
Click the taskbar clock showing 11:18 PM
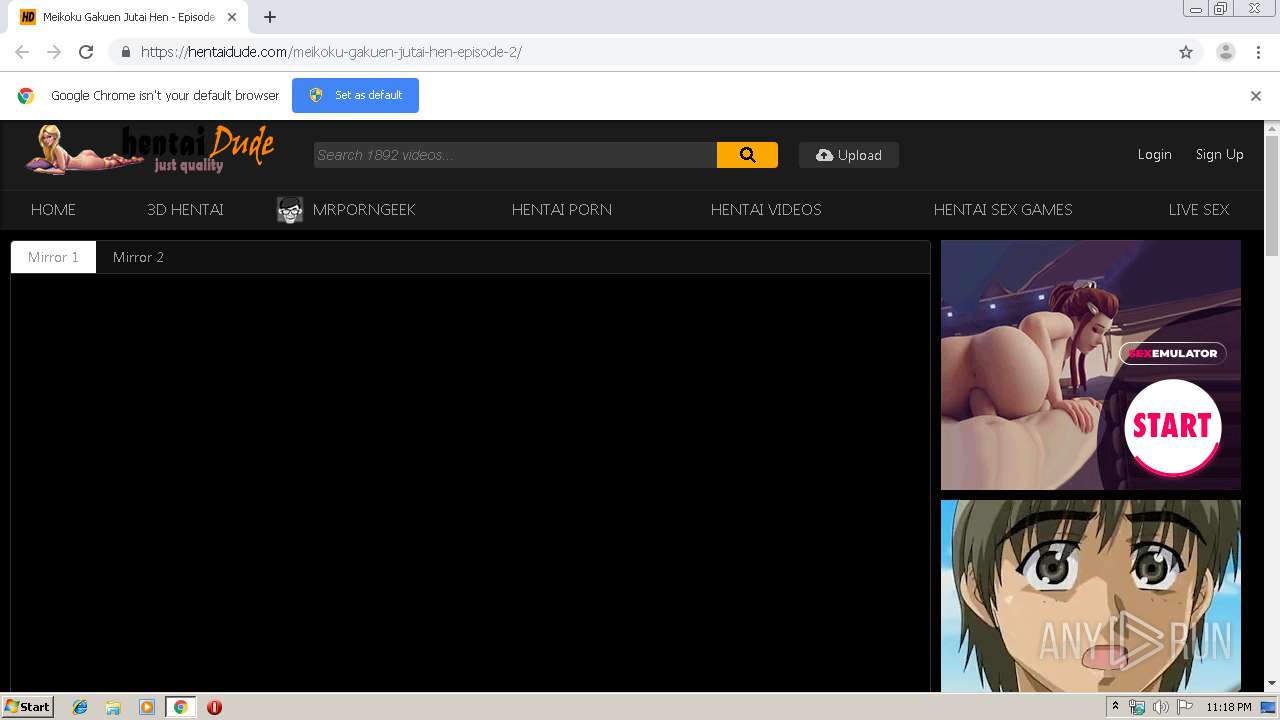pos(1228,707)
